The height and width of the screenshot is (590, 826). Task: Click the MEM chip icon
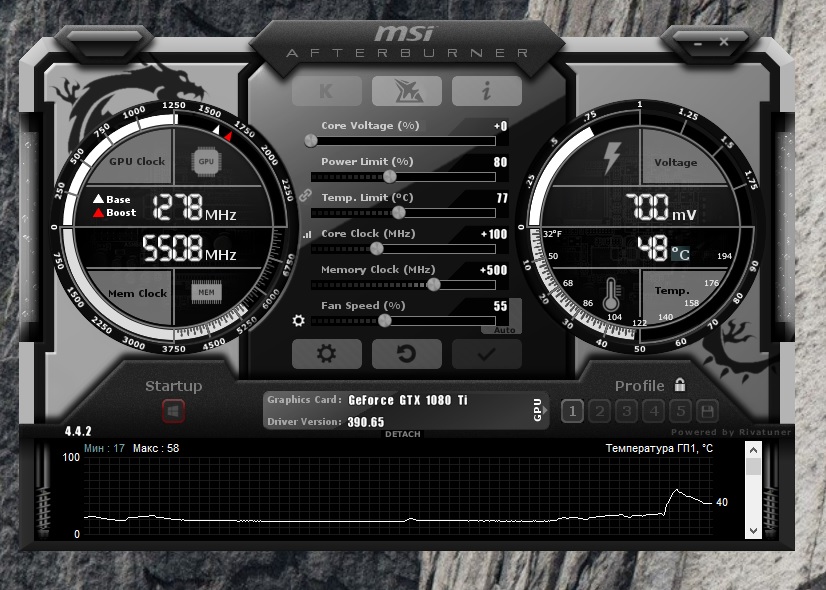[206, 292]
